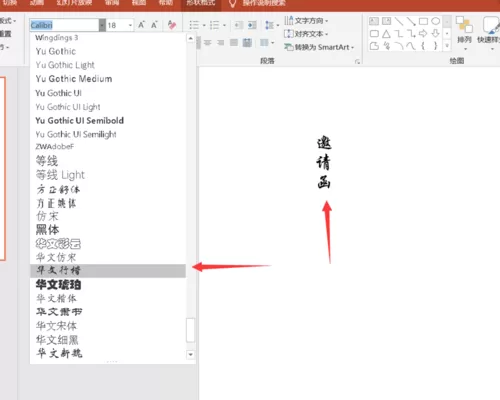Expand the shapes gallery with the More arrow
Viewport: 500px width, 400px height.
tap(447, 46)
